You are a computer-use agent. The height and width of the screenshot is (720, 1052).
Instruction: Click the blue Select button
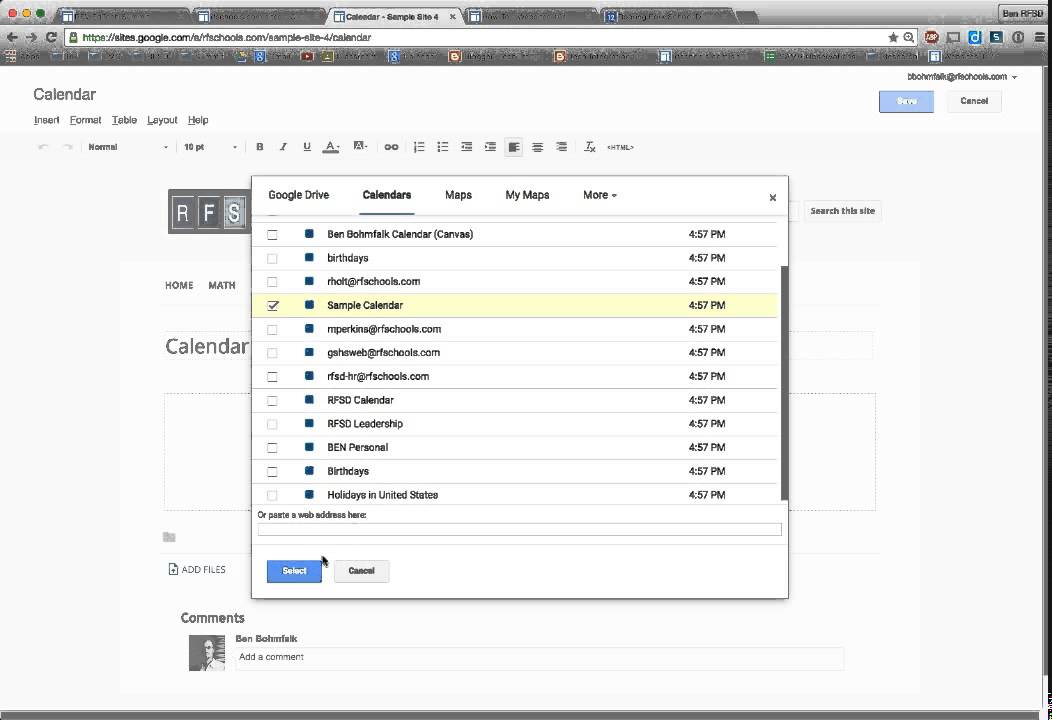(294, 571)
